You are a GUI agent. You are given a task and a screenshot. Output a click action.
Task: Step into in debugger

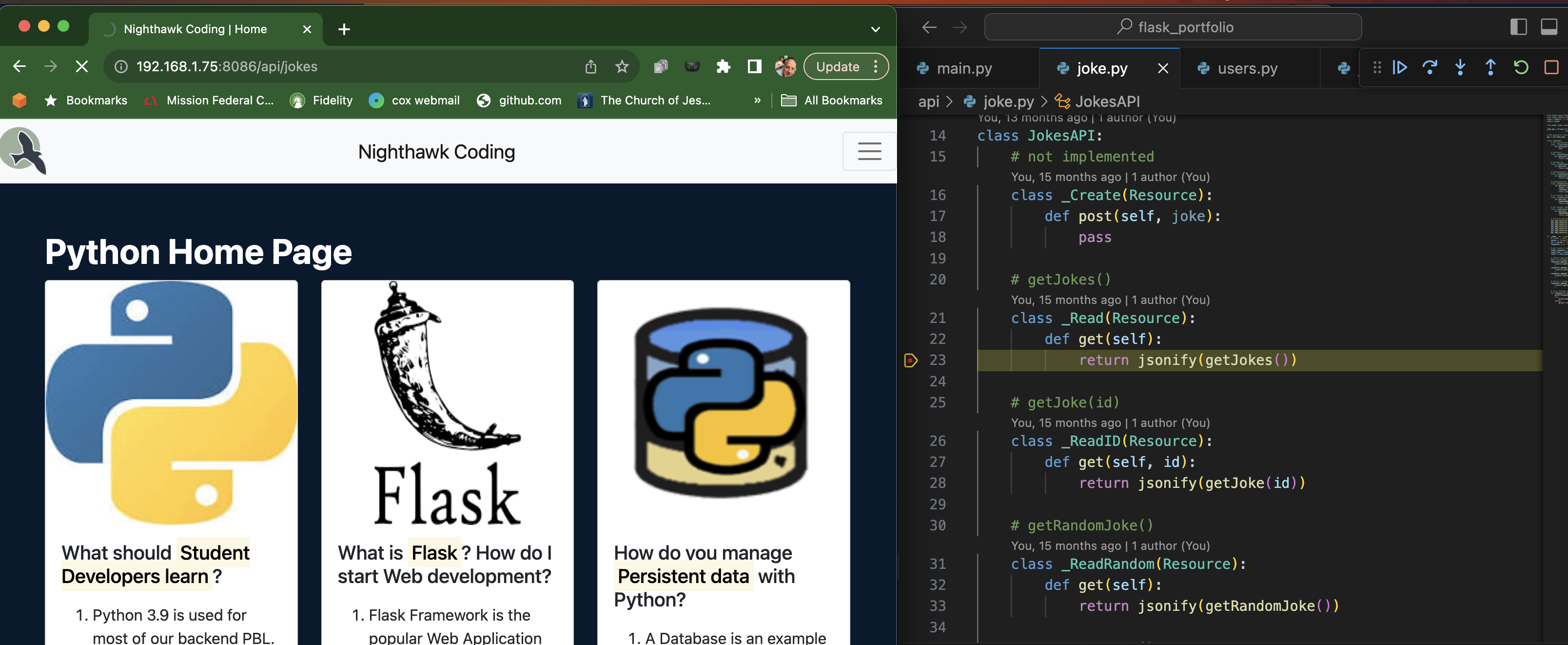point(1460,67)
